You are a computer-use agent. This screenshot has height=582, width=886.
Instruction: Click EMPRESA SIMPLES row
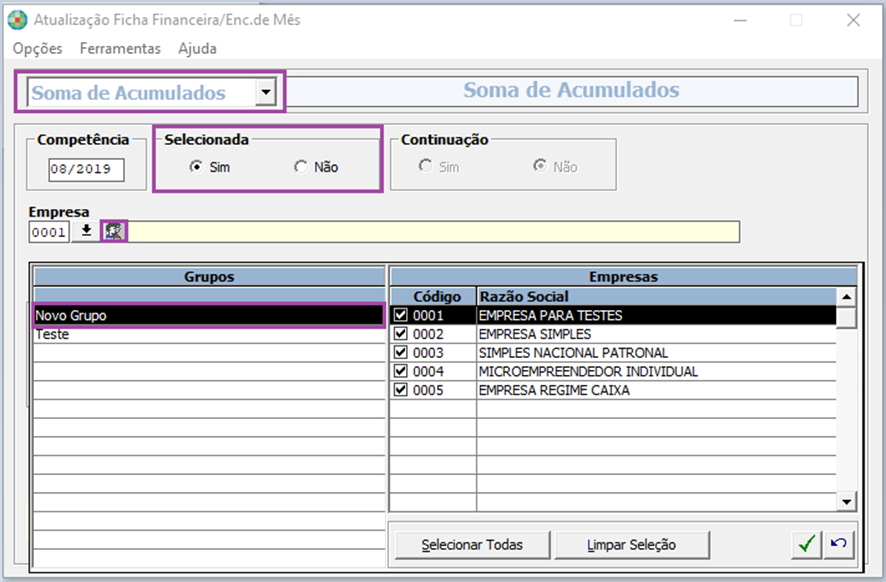click(613, 334)
